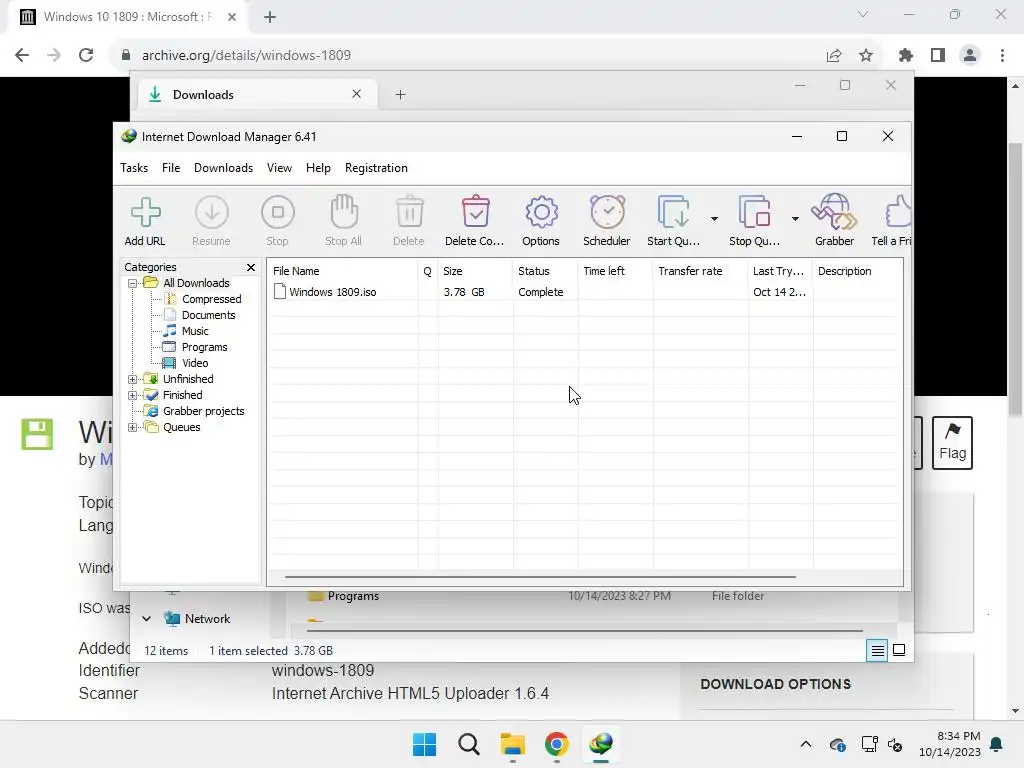This screenshot has height=768, width=1024.
Task: Expand the Unfinished category node
Action: coord(133,379)
